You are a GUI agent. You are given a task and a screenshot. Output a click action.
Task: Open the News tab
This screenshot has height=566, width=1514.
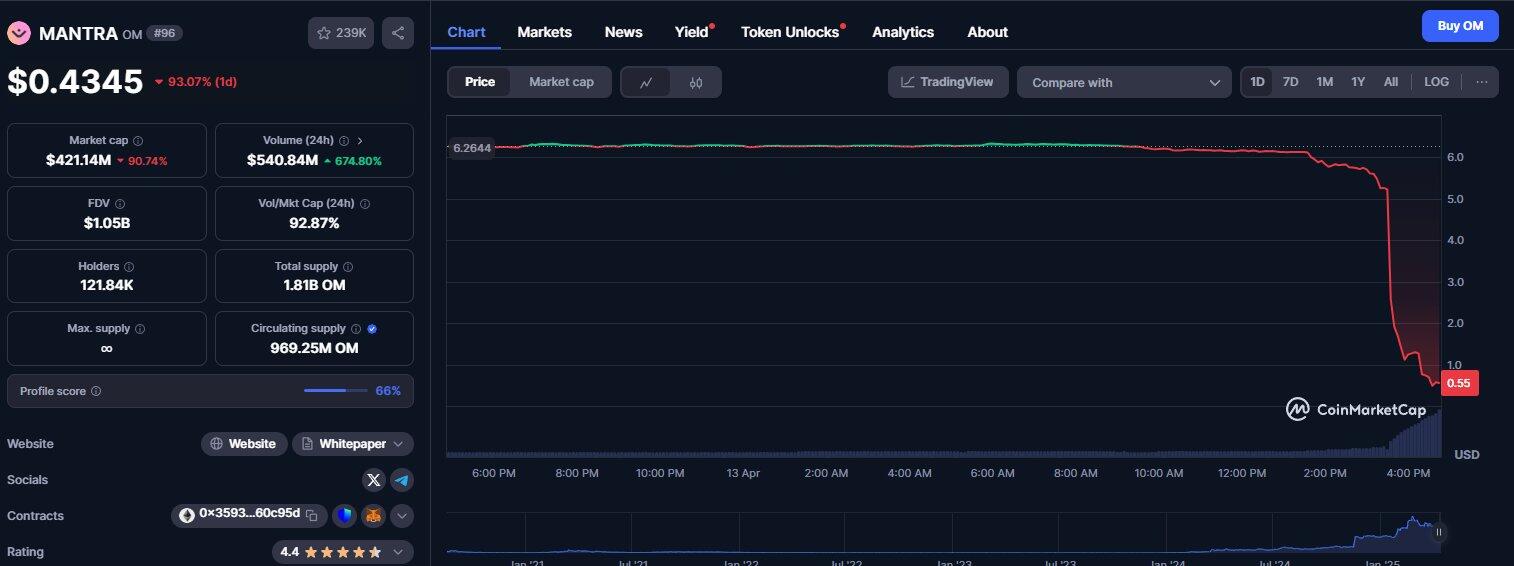[624, 32]
